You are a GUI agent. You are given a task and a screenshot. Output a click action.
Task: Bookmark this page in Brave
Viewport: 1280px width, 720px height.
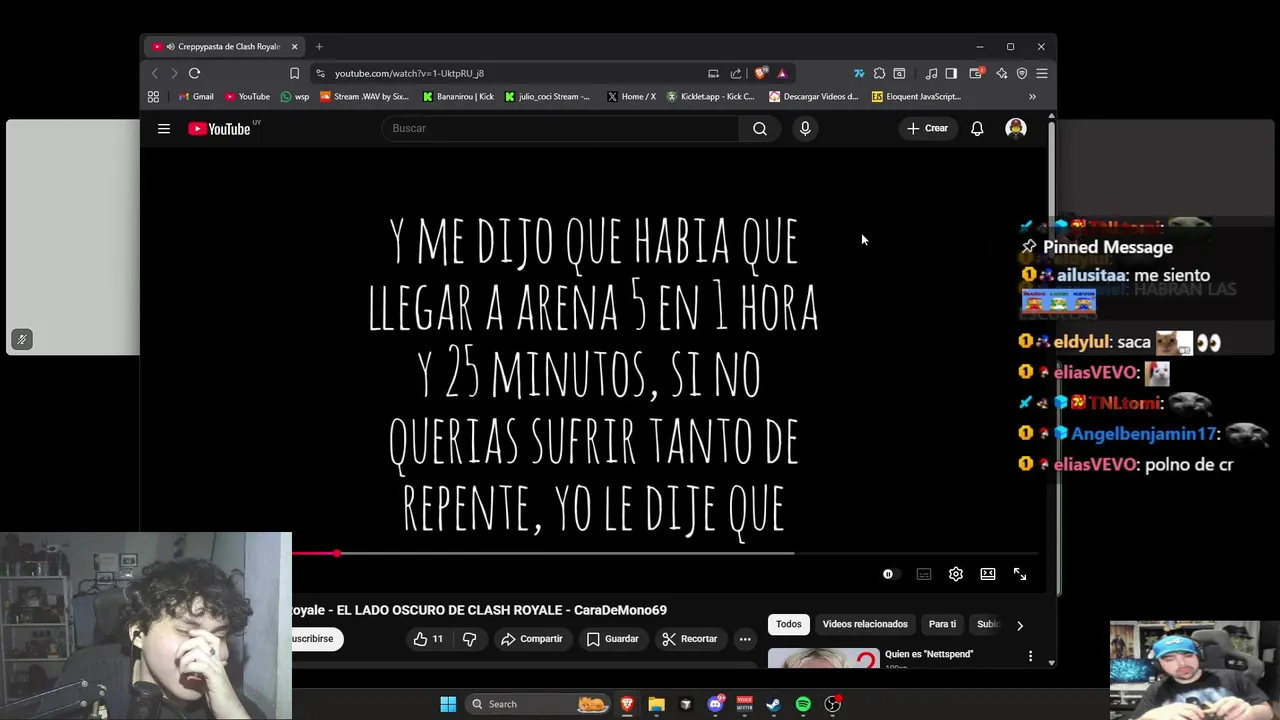coord(294,73)
